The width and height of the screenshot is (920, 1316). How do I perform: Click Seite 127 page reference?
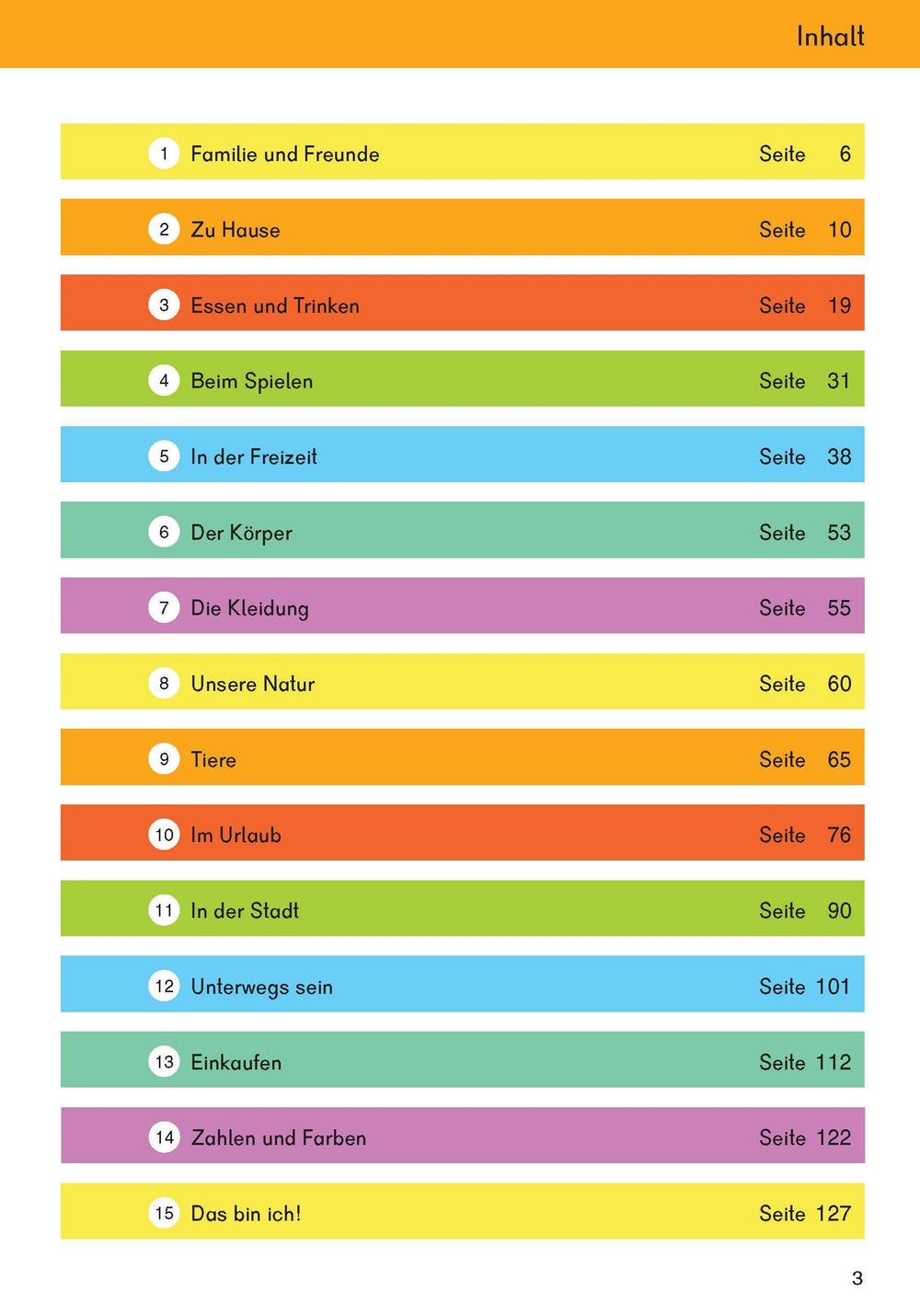pyautogui.click(x=804, y=1213)
